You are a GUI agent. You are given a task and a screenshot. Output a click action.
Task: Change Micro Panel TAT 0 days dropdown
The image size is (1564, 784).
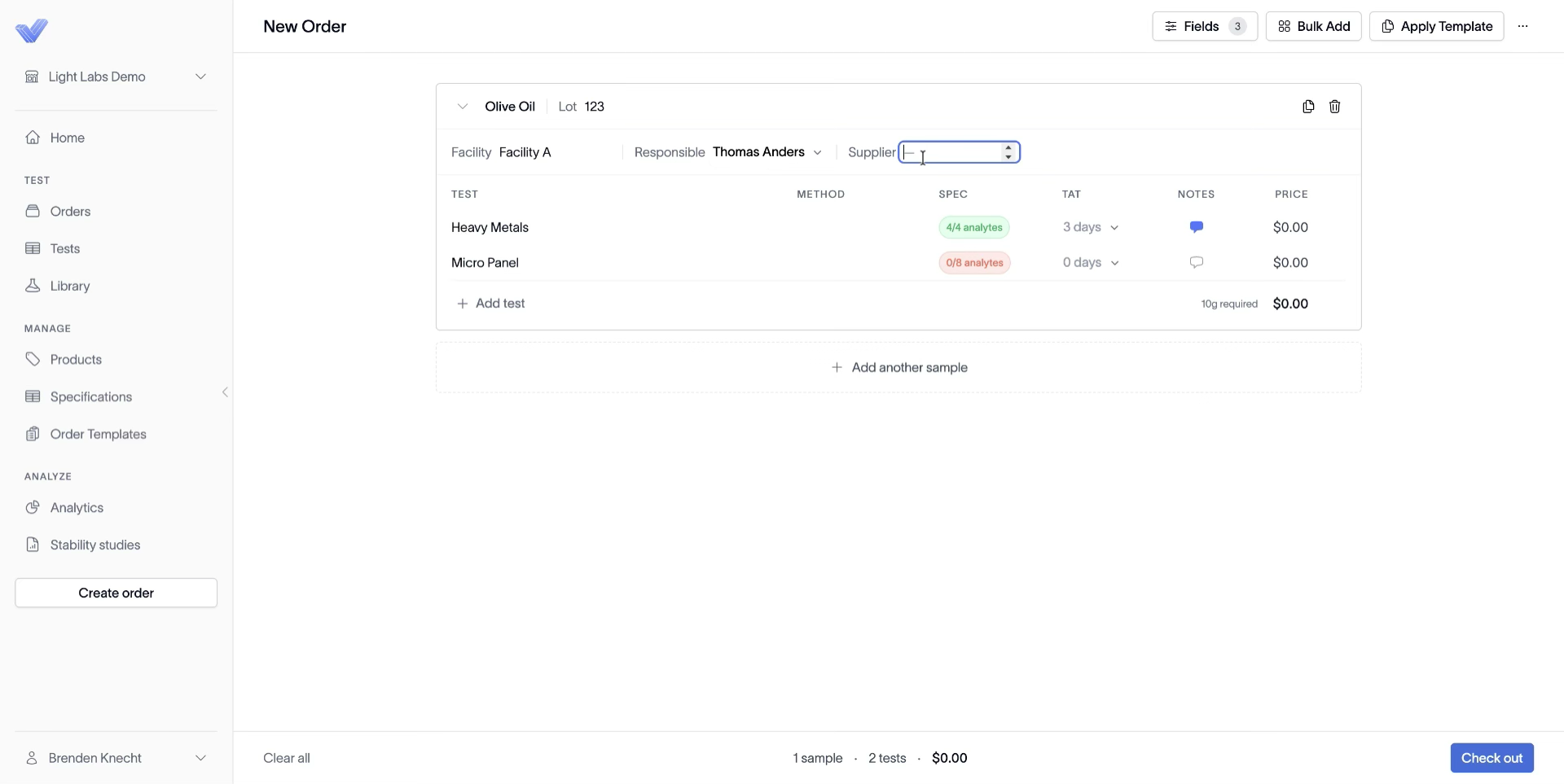pos(1090,262)
